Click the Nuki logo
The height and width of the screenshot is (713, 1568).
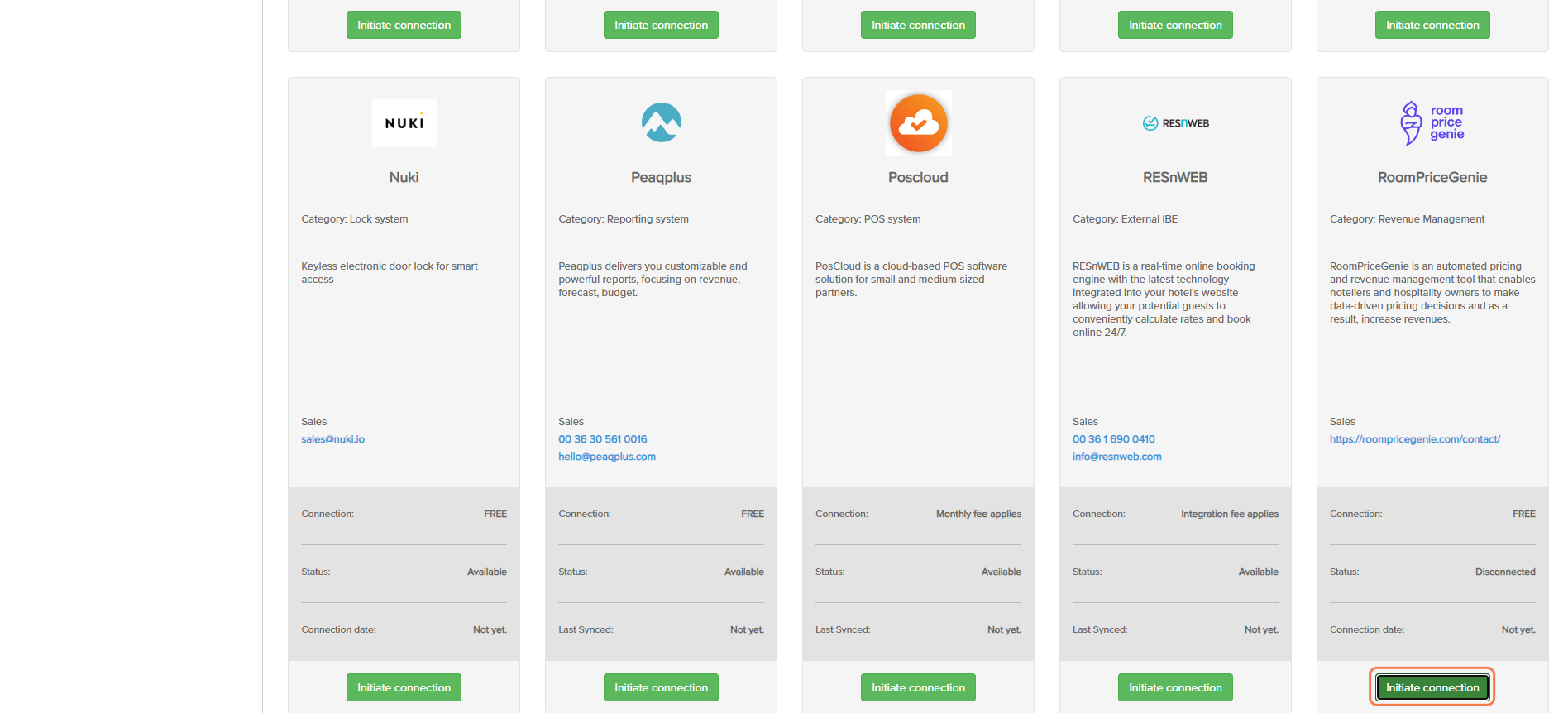click(x=404, y=123)
